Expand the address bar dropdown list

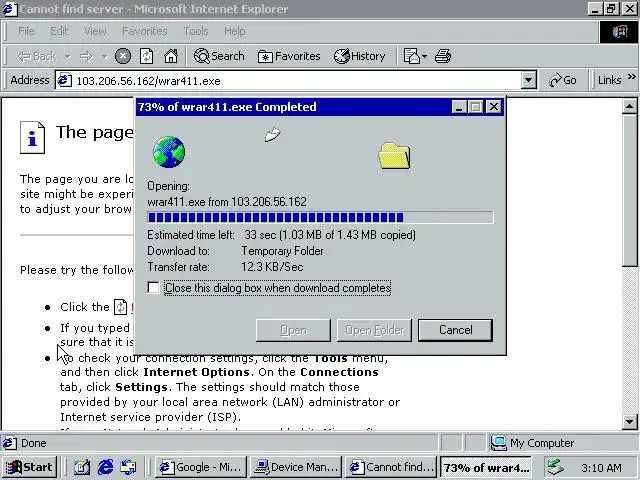529,80
